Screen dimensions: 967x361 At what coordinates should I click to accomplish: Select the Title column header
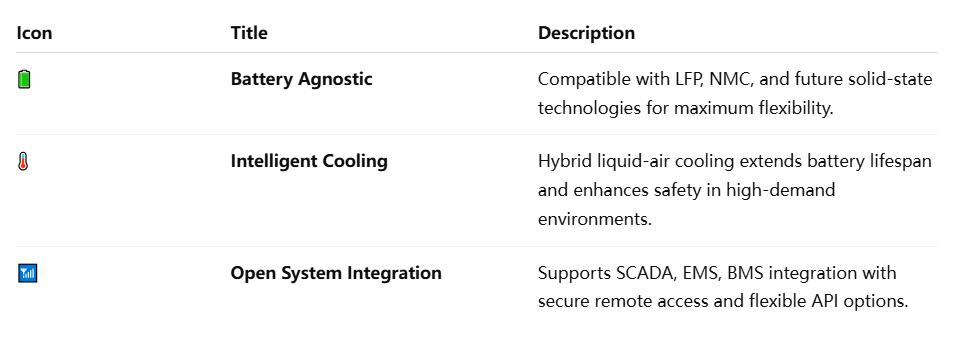click(249, 33)
